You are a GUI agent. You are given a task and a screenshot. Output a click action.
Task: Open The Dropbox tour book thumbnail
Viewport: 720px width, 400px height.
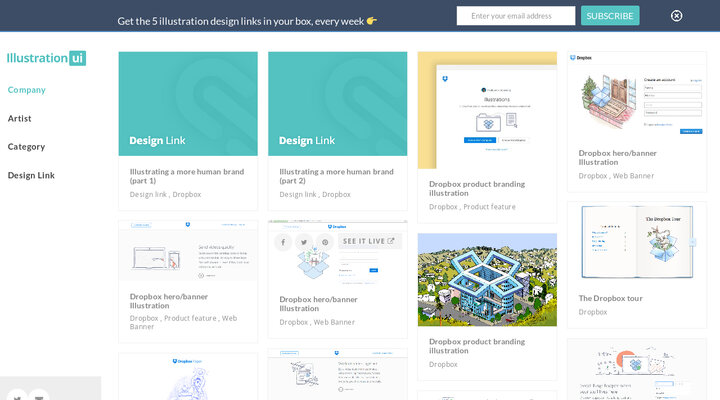(637, 242)
